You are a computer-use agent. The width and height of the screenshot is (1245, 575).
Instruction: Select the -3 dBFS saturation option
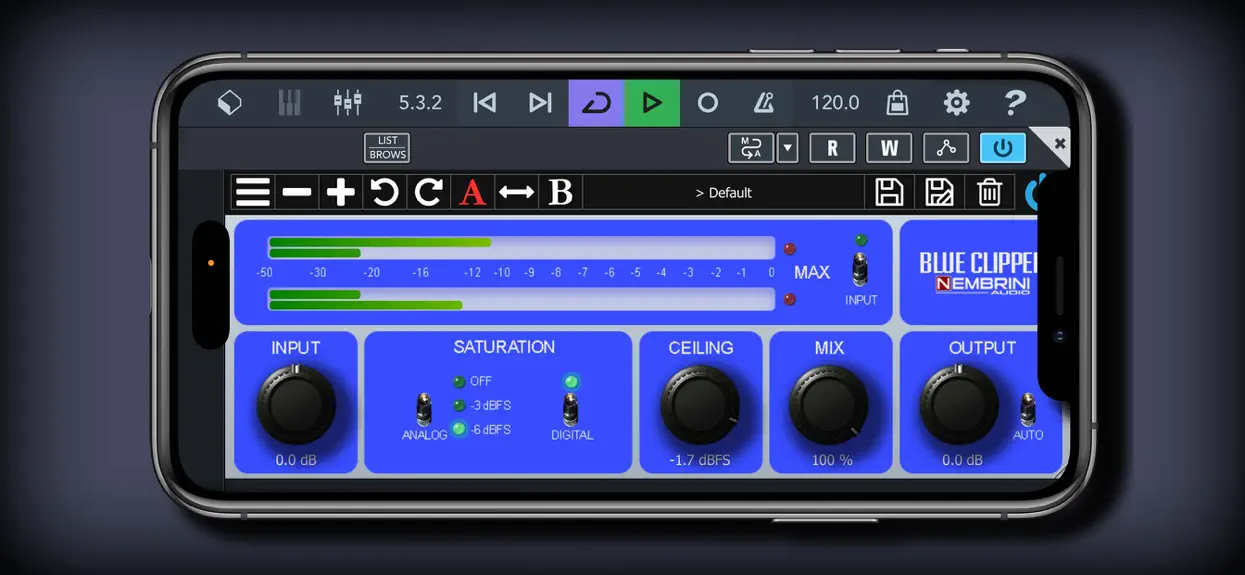coord(459,406)
